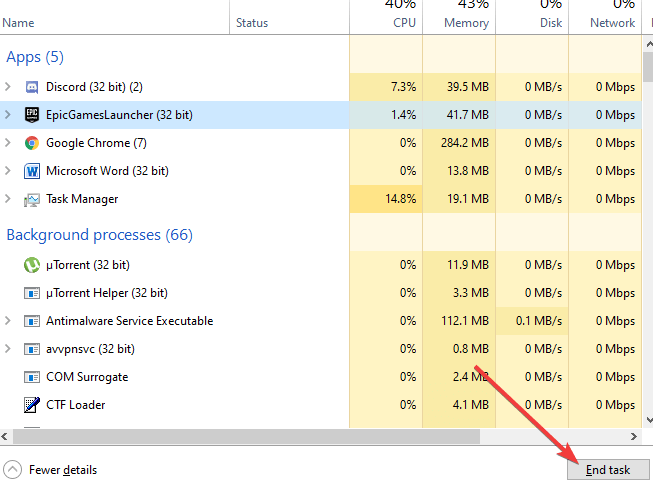Click the Discord app icon
Screen dimensions: 653x491
(31, 87)
